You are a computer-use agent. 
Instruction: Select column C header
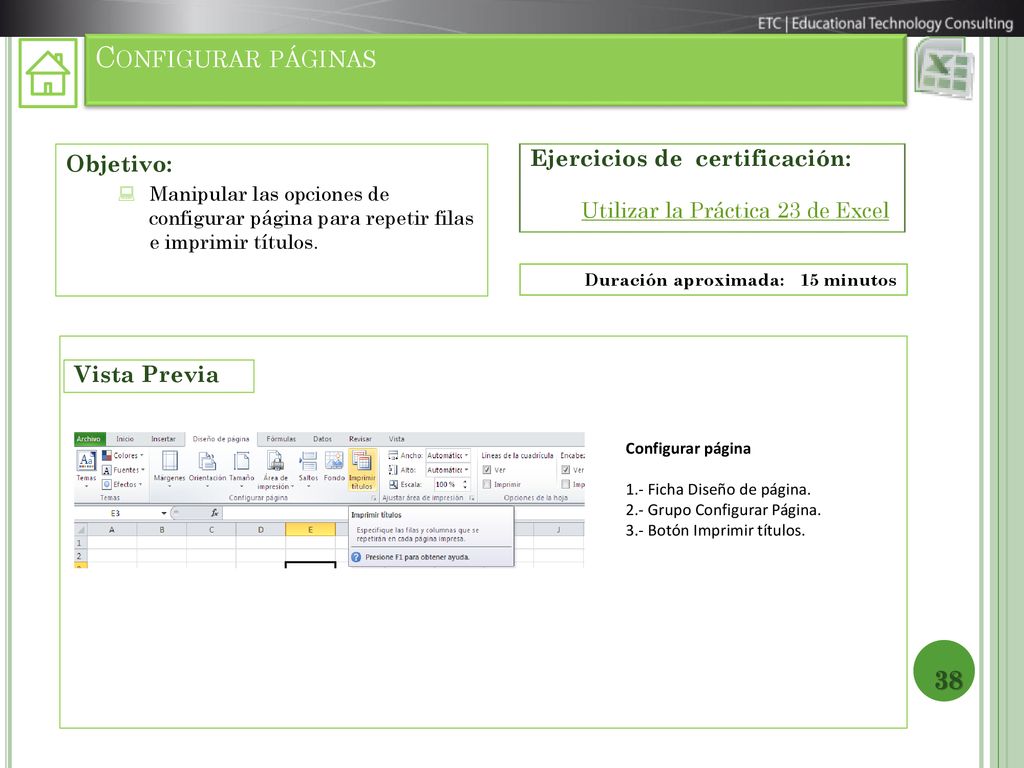211,530
